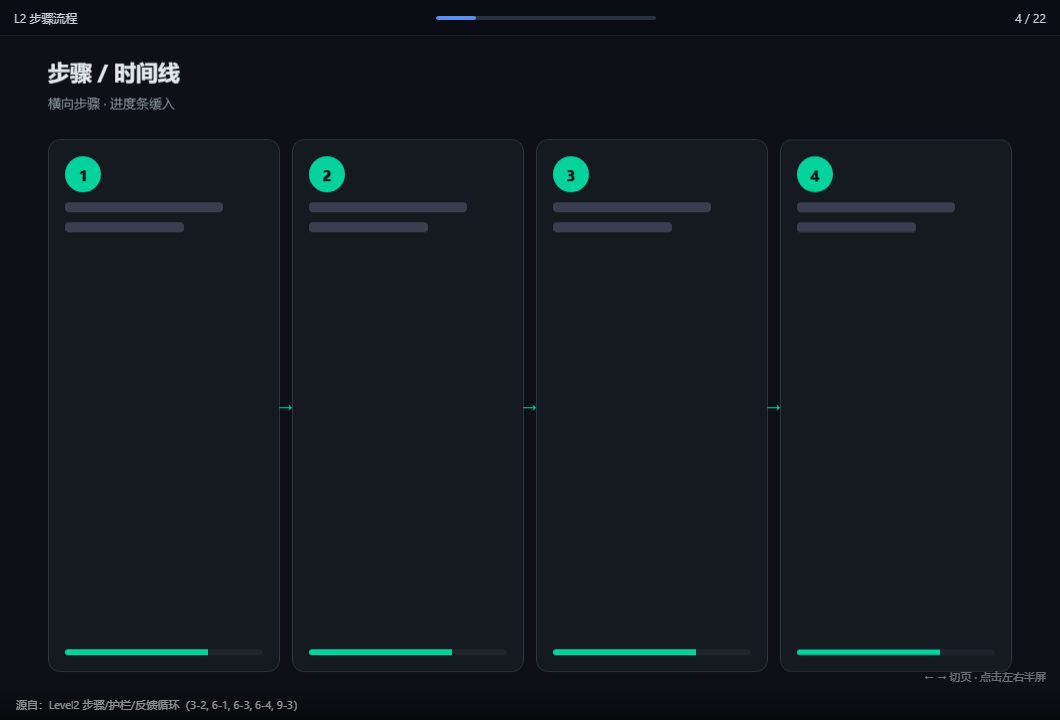
Task: Select the step 2 card
Action: [408, 406]
